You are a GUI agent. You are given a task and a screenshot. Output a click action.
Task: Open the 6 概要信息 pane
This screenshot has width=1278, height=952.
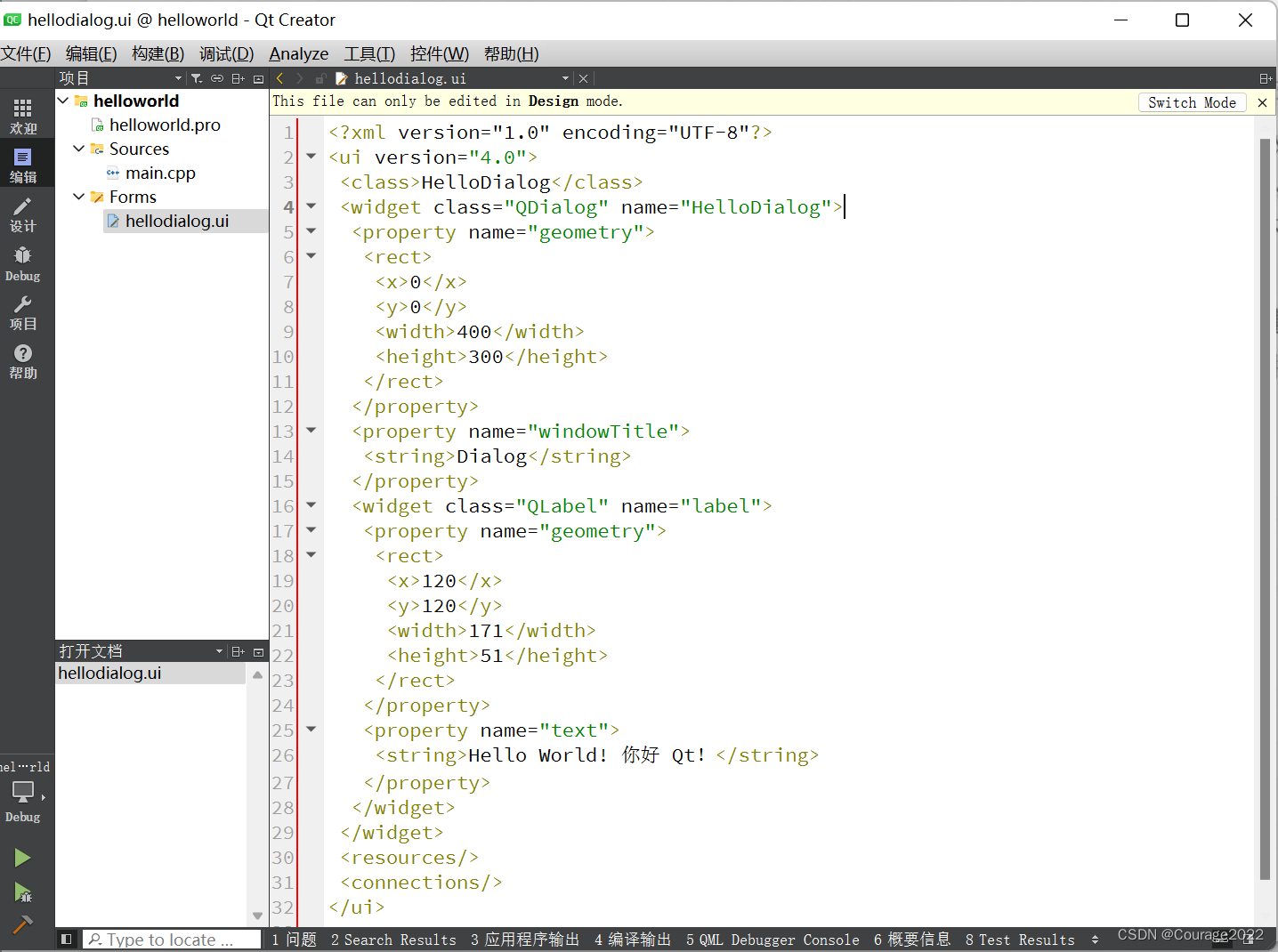[x=912, y=940]
